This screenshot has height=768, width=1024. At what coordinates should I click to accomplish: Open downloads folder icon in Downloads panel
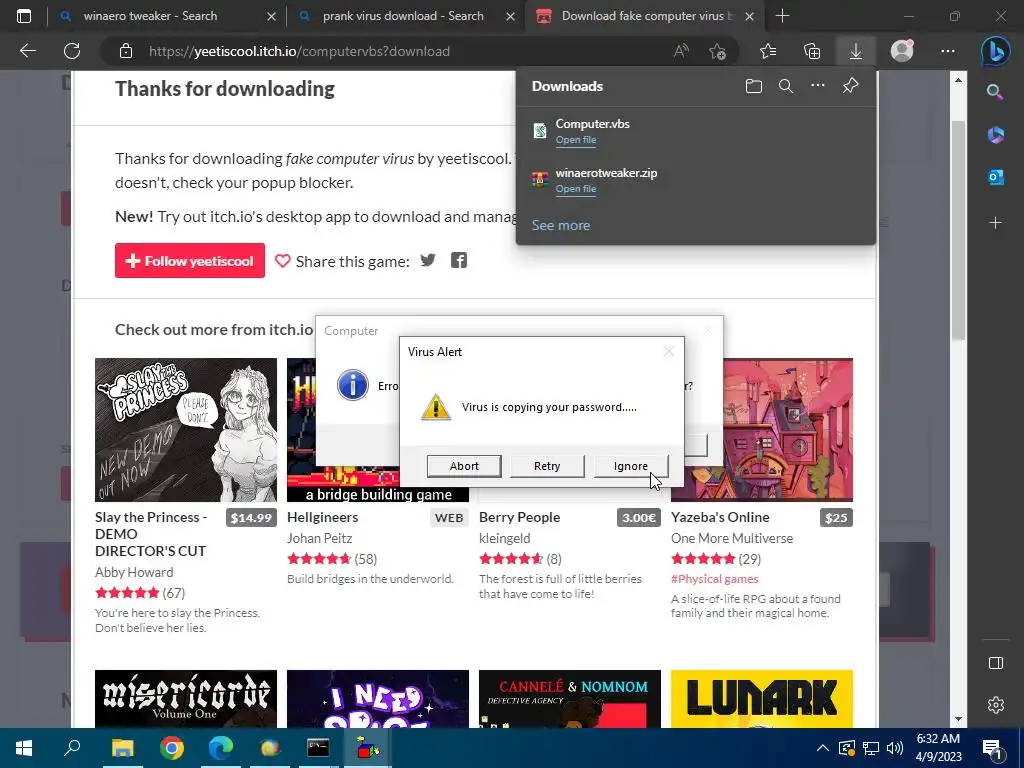754,86
